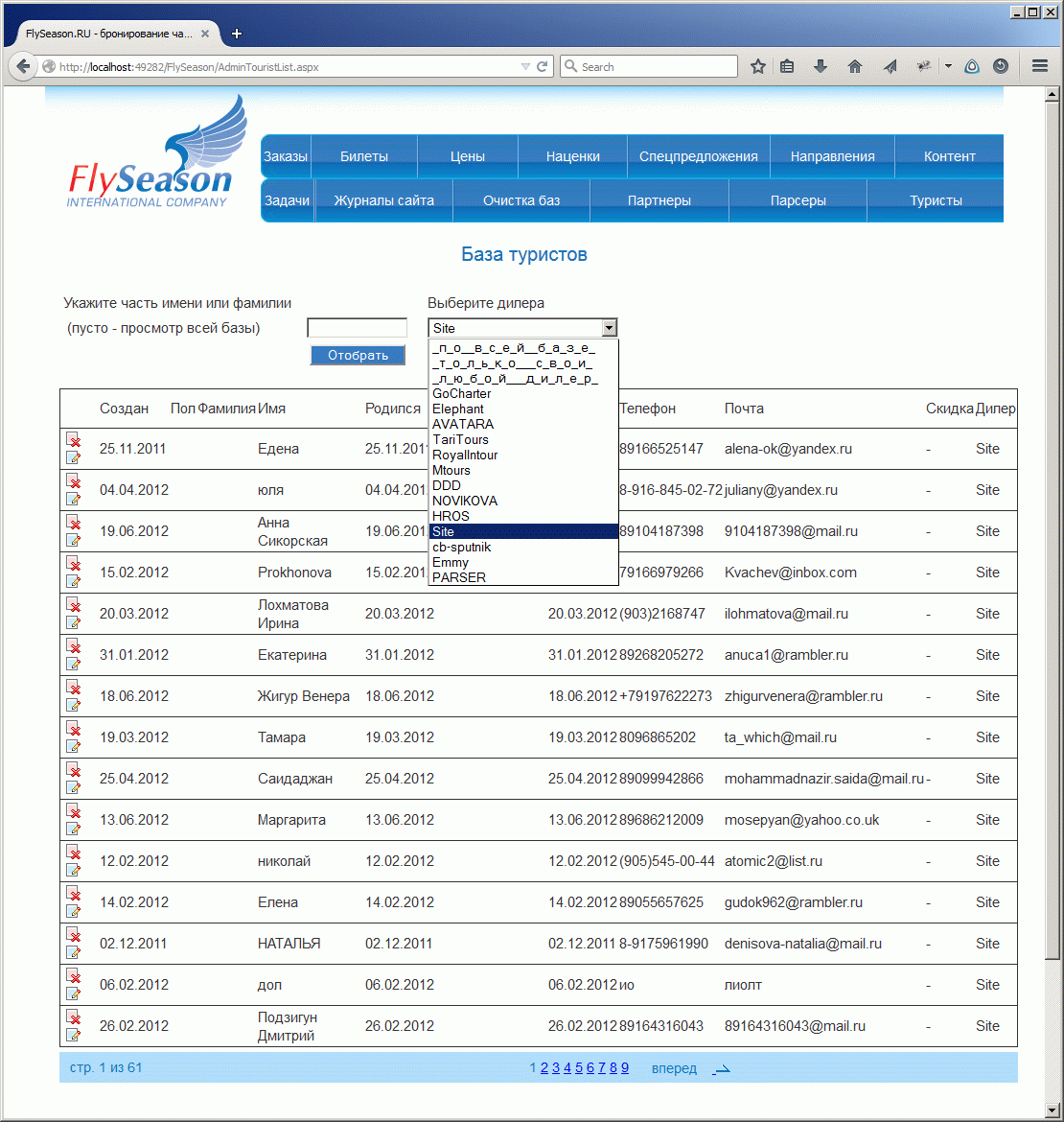Select Emmy dealer option
The image size is (1064, 1122).
click(522, 562)
